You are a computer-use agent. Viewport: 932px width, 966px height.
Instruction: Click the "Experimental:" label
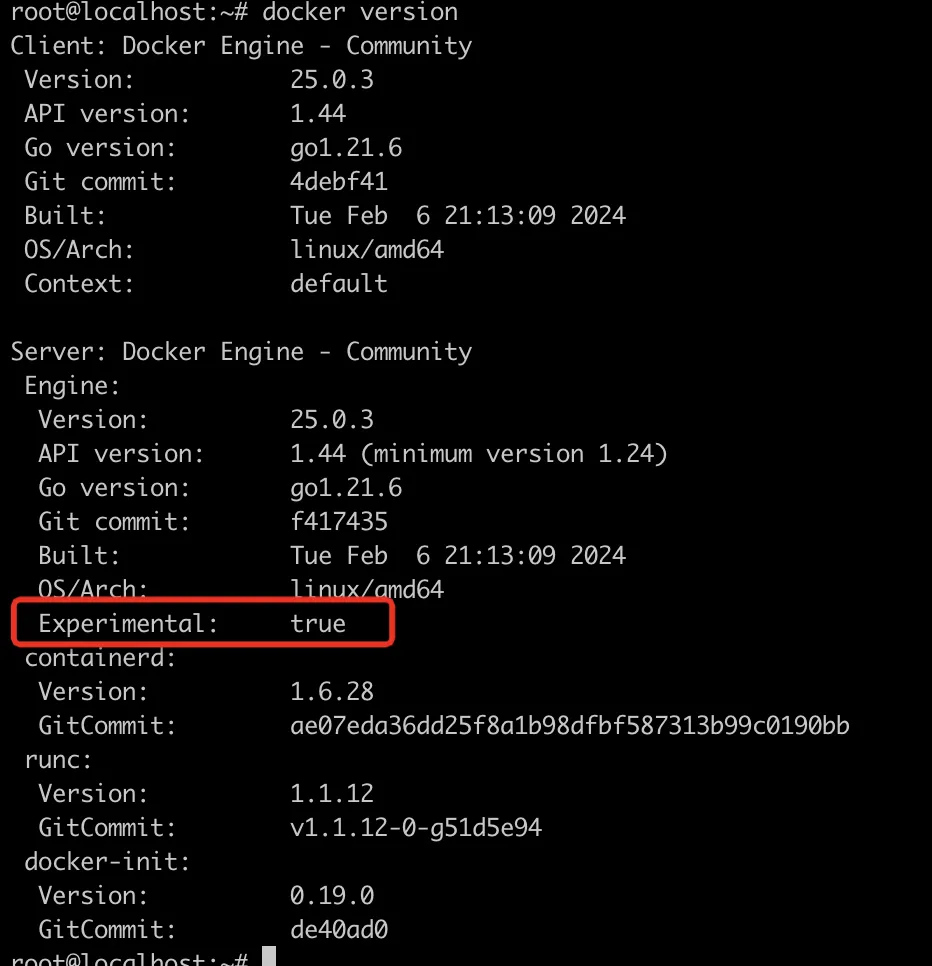coord(128,624)
